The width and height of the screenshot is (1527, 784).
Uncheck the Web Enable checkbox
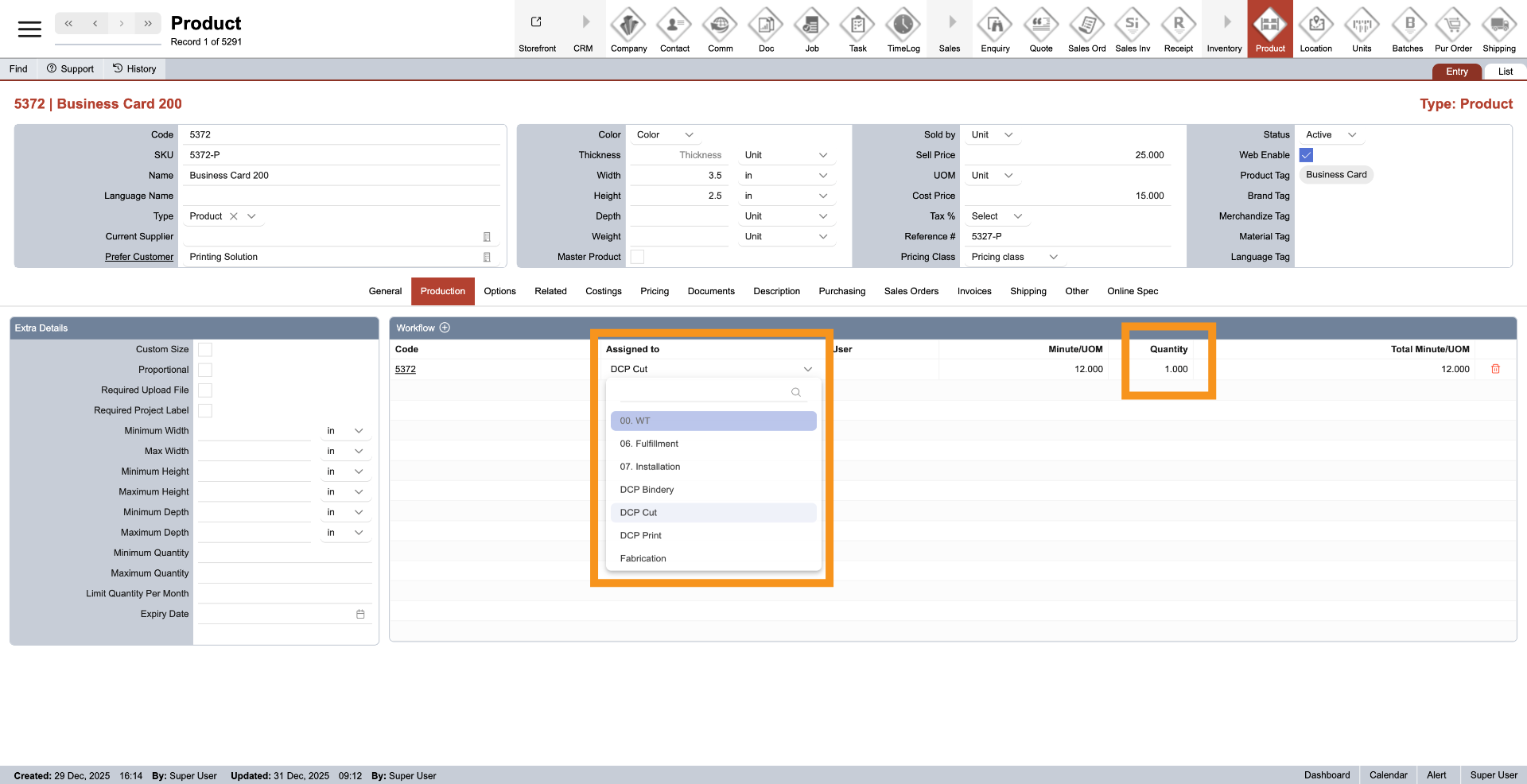pos(1306,155)
